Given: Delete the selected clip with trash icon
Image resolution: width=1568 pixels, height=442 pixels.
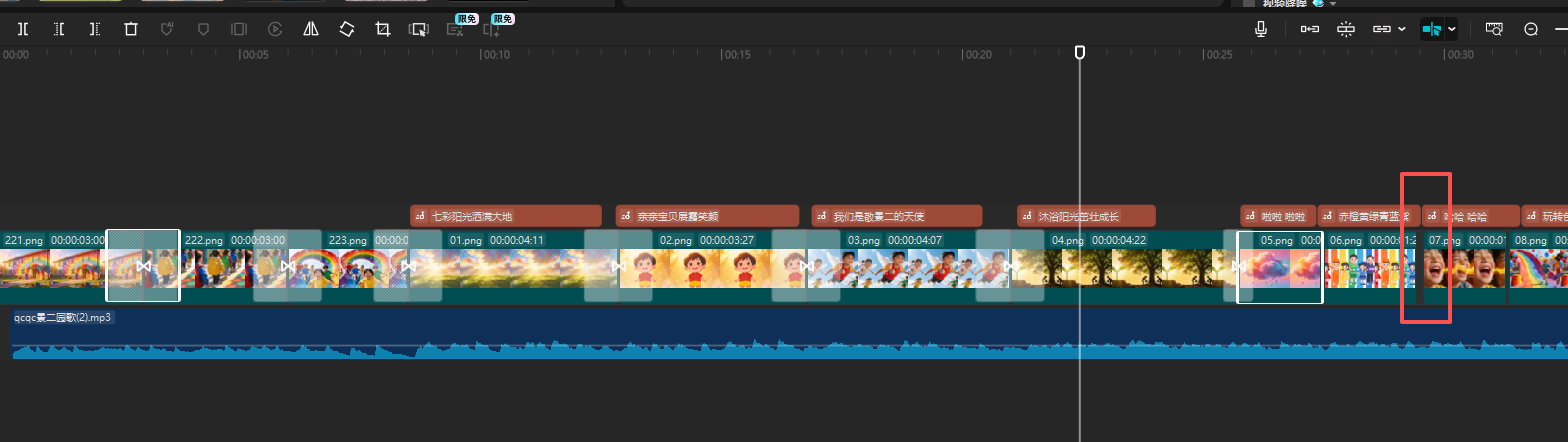Looking at the screenshot, I should (130, 29).
